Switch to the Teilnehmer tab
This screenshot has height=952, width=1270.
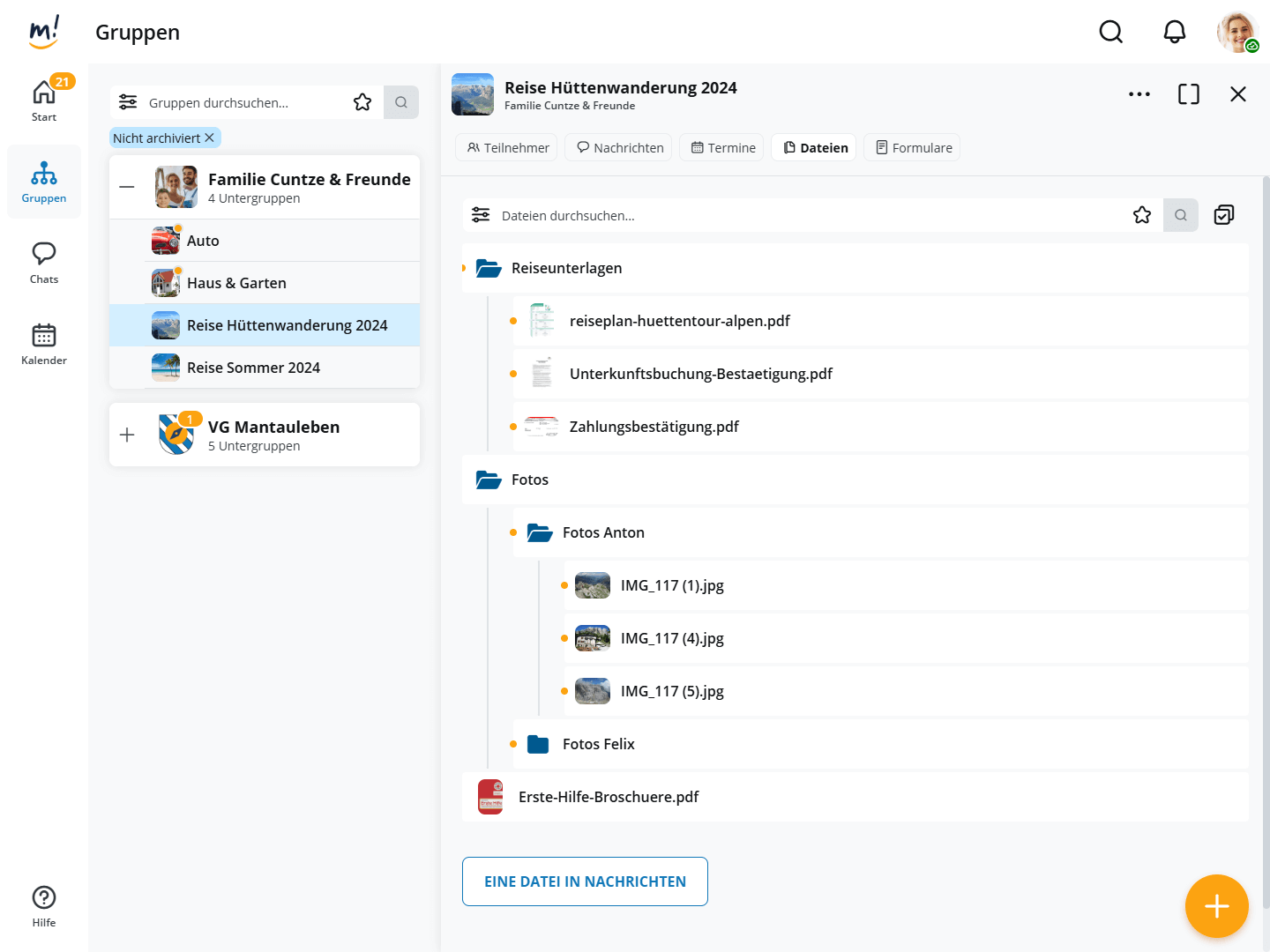click(x=507, y=148)
